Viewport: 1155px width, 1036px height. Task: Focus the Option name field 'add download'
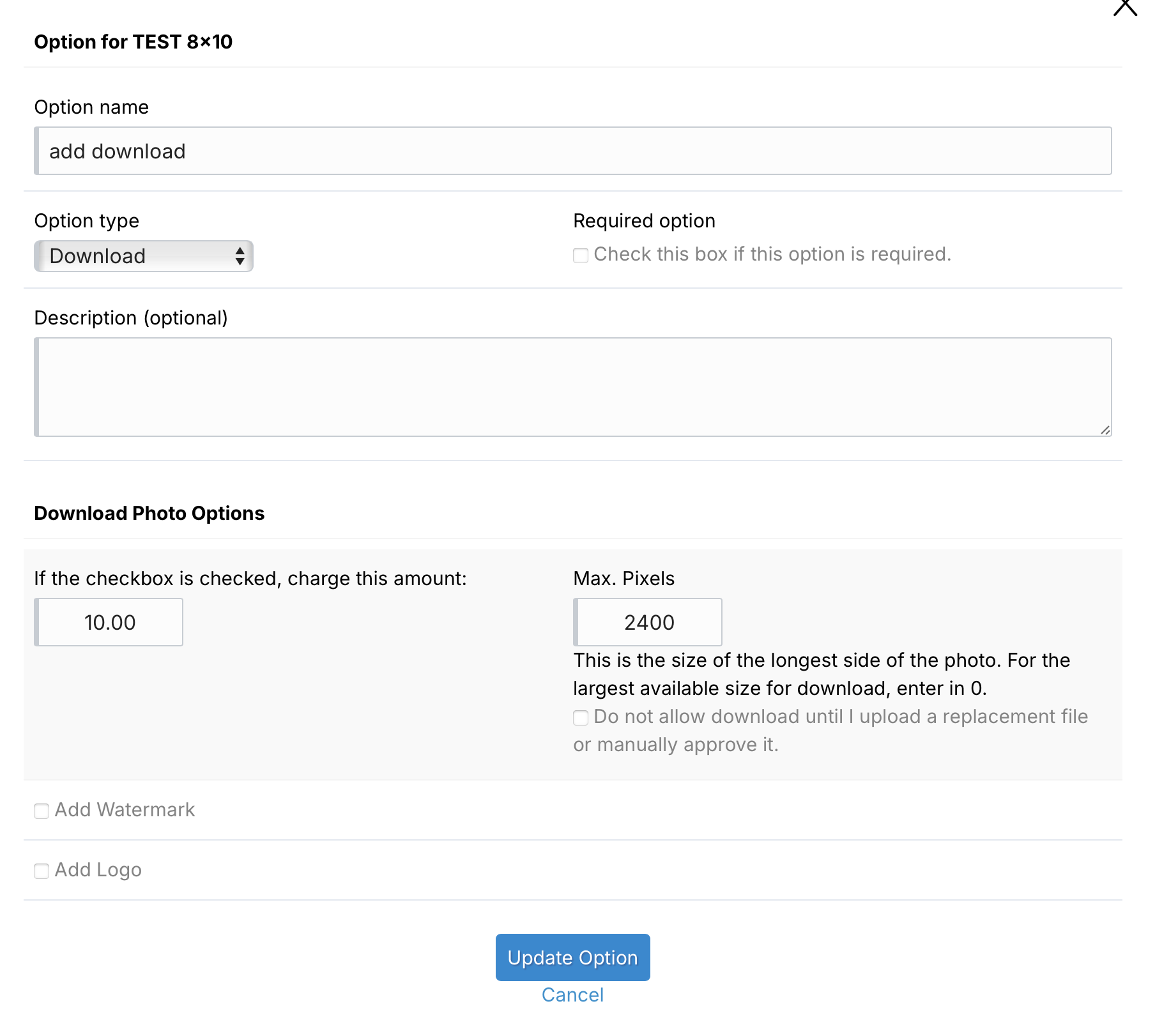click(x=573, y=151)
